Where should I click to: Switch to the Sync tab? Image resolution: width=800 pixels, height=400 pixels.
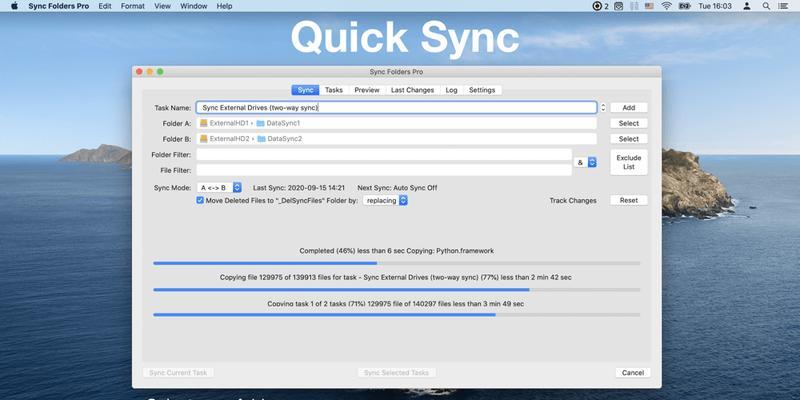305,90
